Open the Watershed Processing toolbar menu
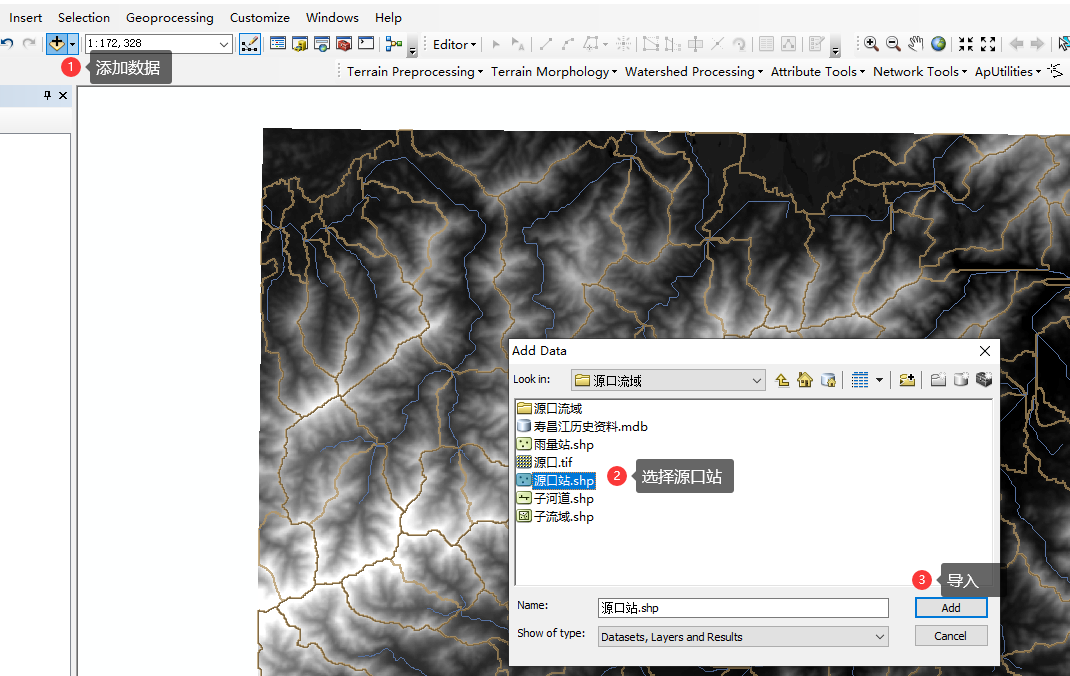Screen dimensions: 1070x676 690,71
